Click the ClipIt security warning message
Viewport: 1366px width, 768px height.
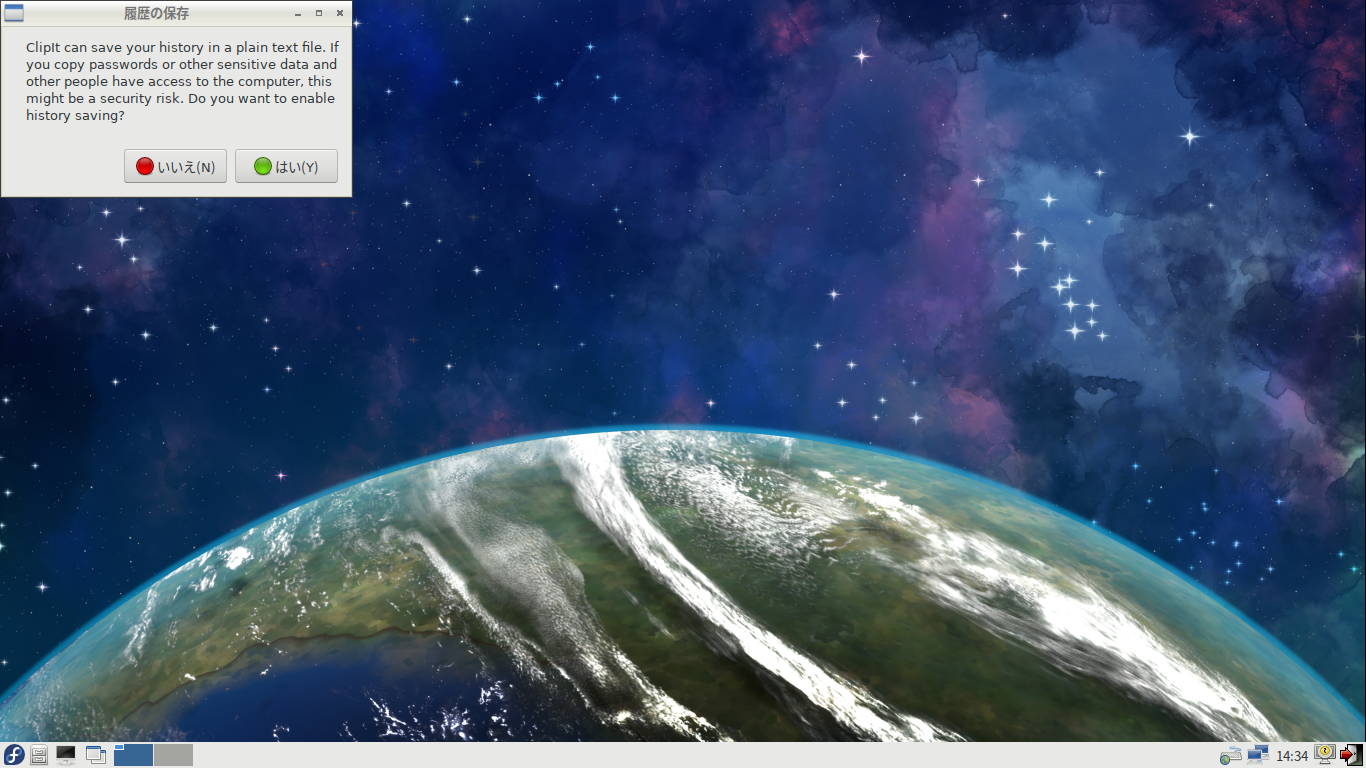181,81
